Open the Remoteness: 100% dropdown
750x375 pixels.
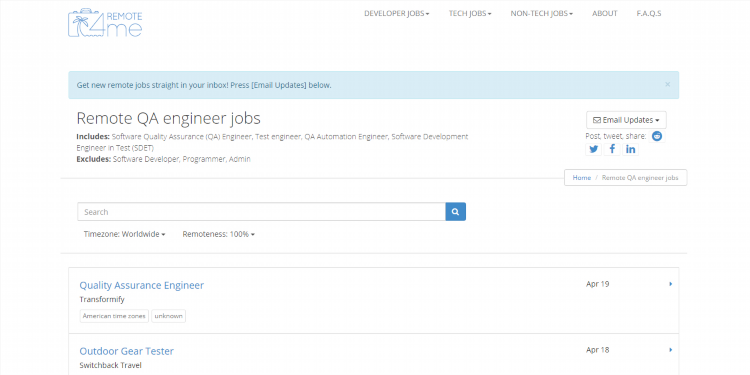pos(219,234)
